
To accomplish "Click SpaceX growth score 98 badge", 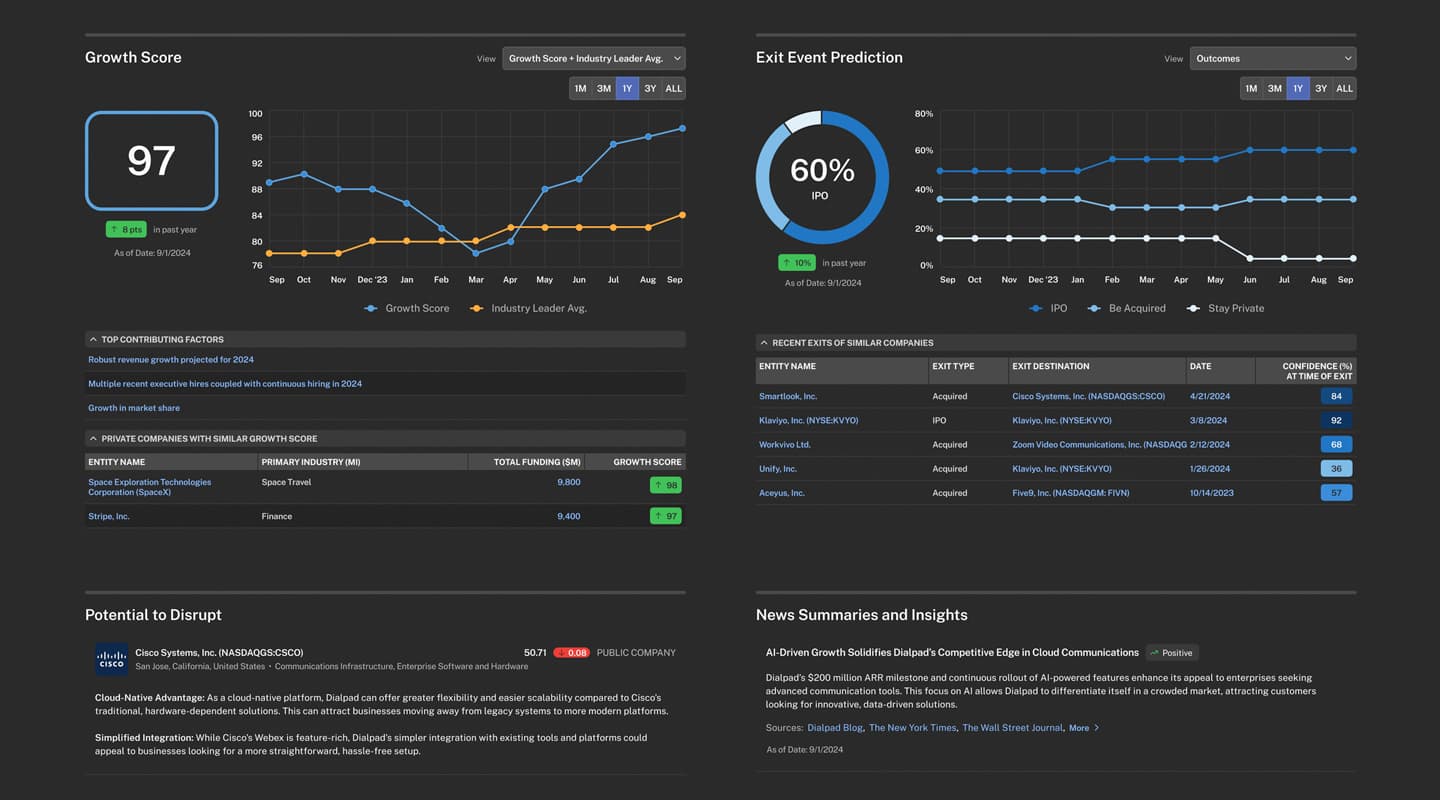I will click(x=665, y=485).
